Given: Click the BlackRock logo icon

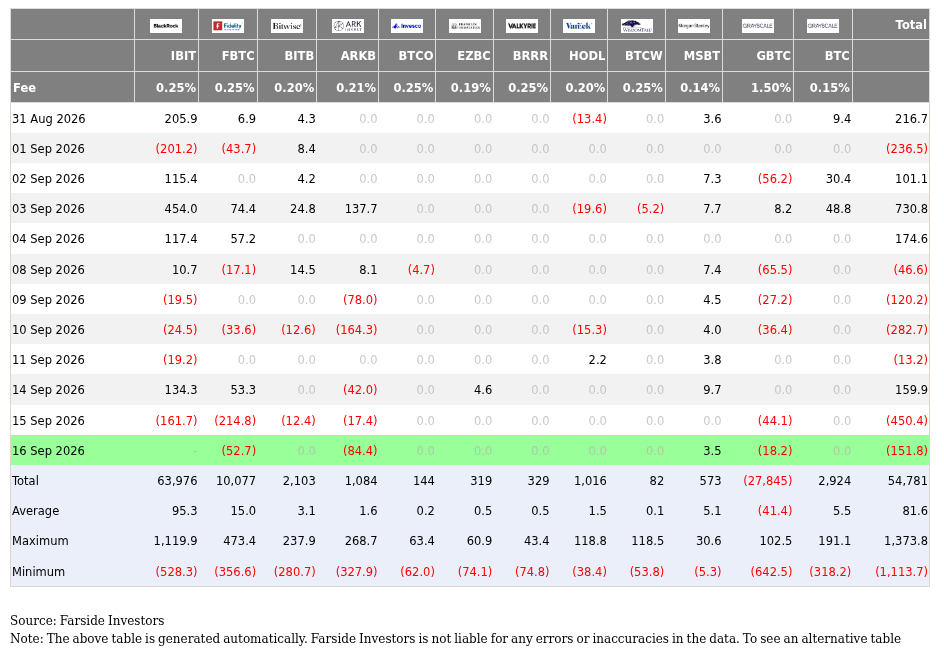Looking at the screenshot, I should (x=166, y=26).
